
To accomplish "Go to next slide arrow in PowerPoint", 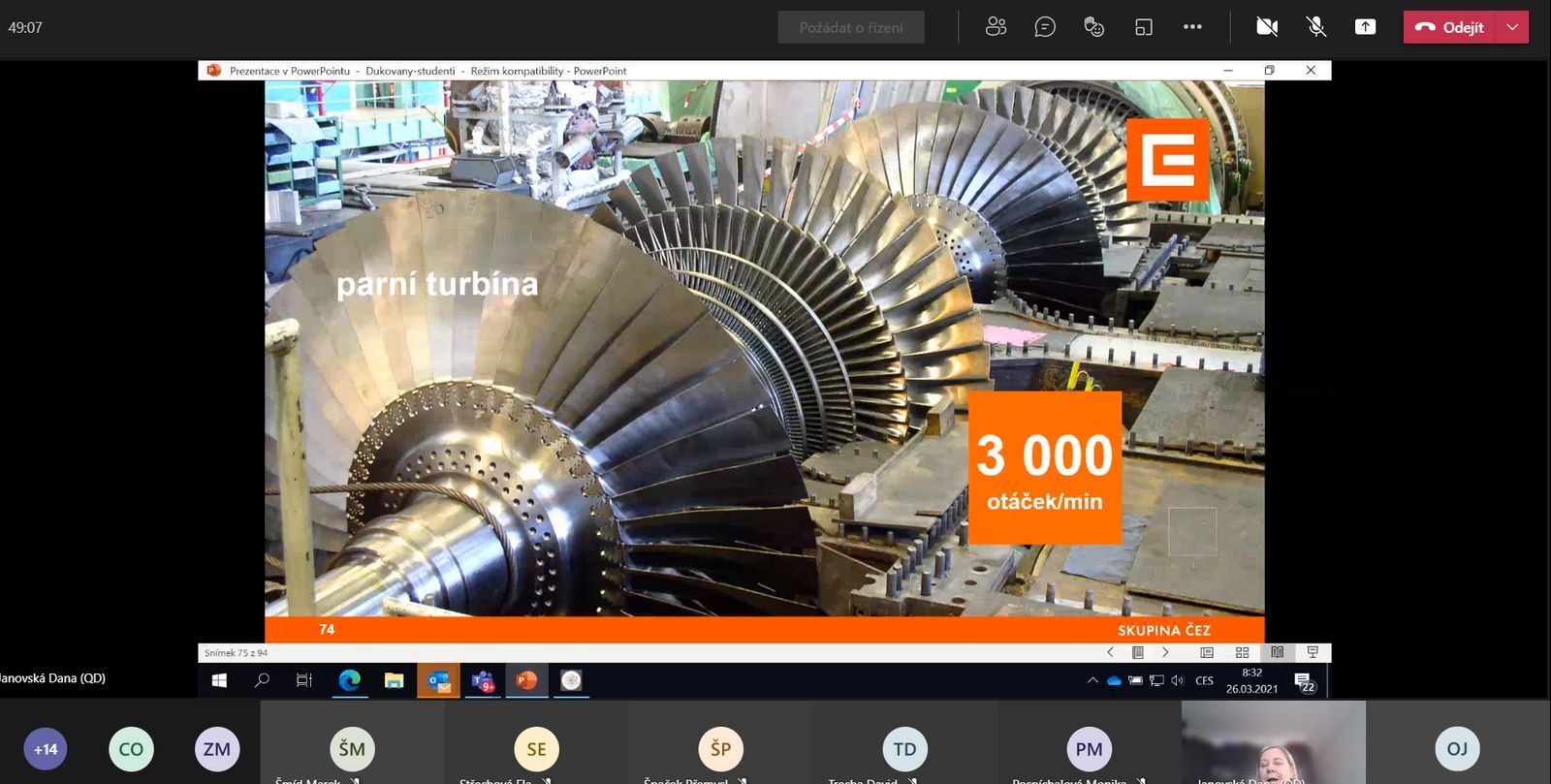I will pos(1165,653).
